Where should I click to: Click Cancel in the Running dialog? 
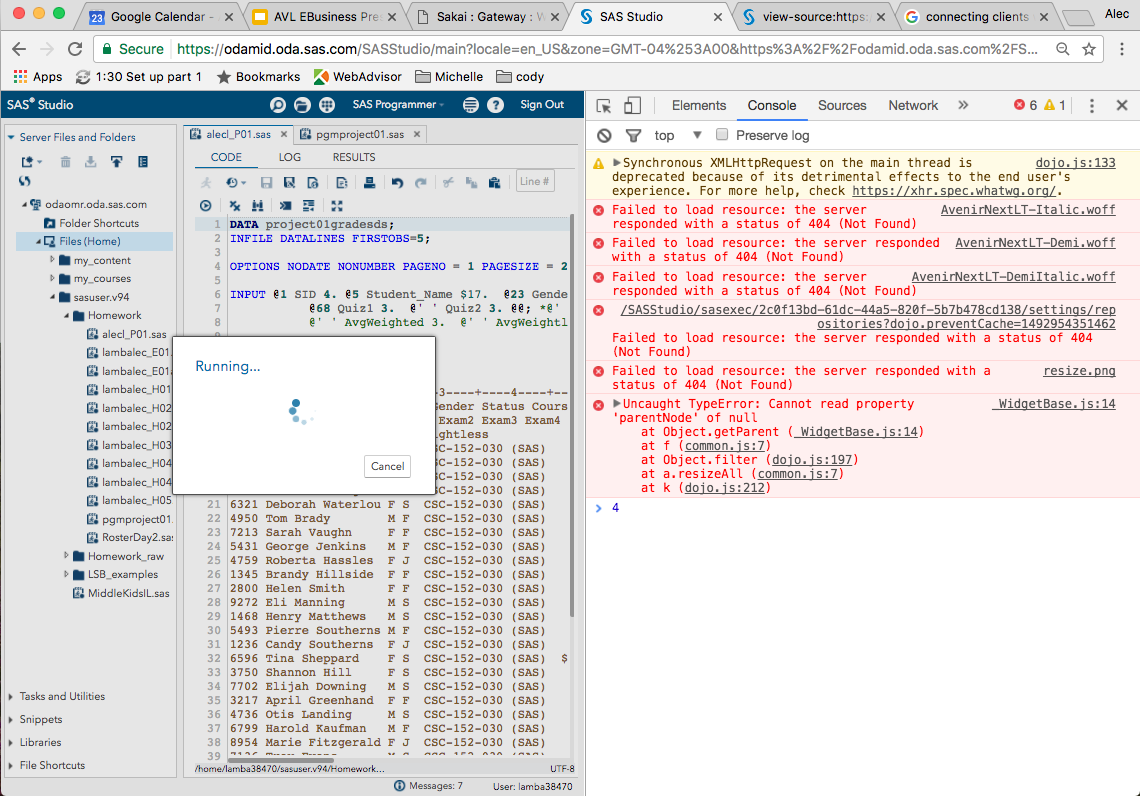pyautogui.click(x=387, y=466)
